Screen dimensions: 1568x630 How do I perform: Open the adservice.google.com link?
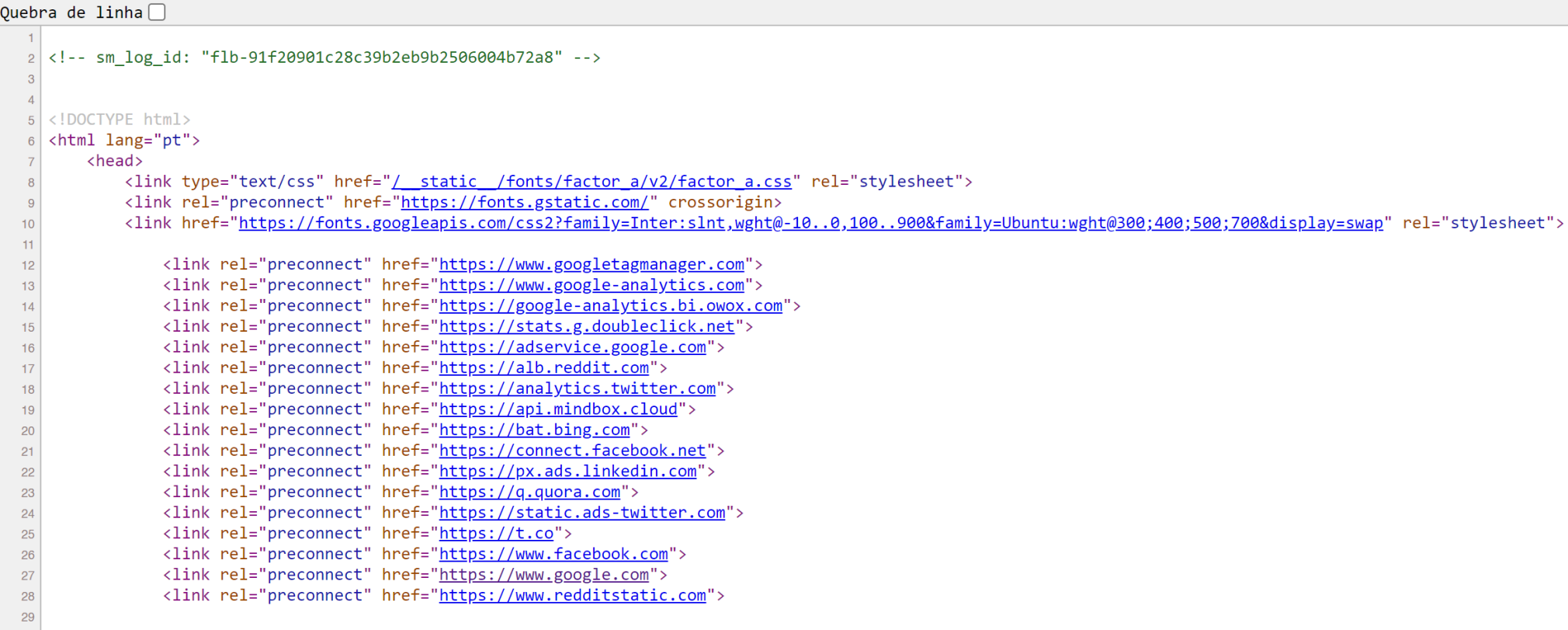point(573,347)
